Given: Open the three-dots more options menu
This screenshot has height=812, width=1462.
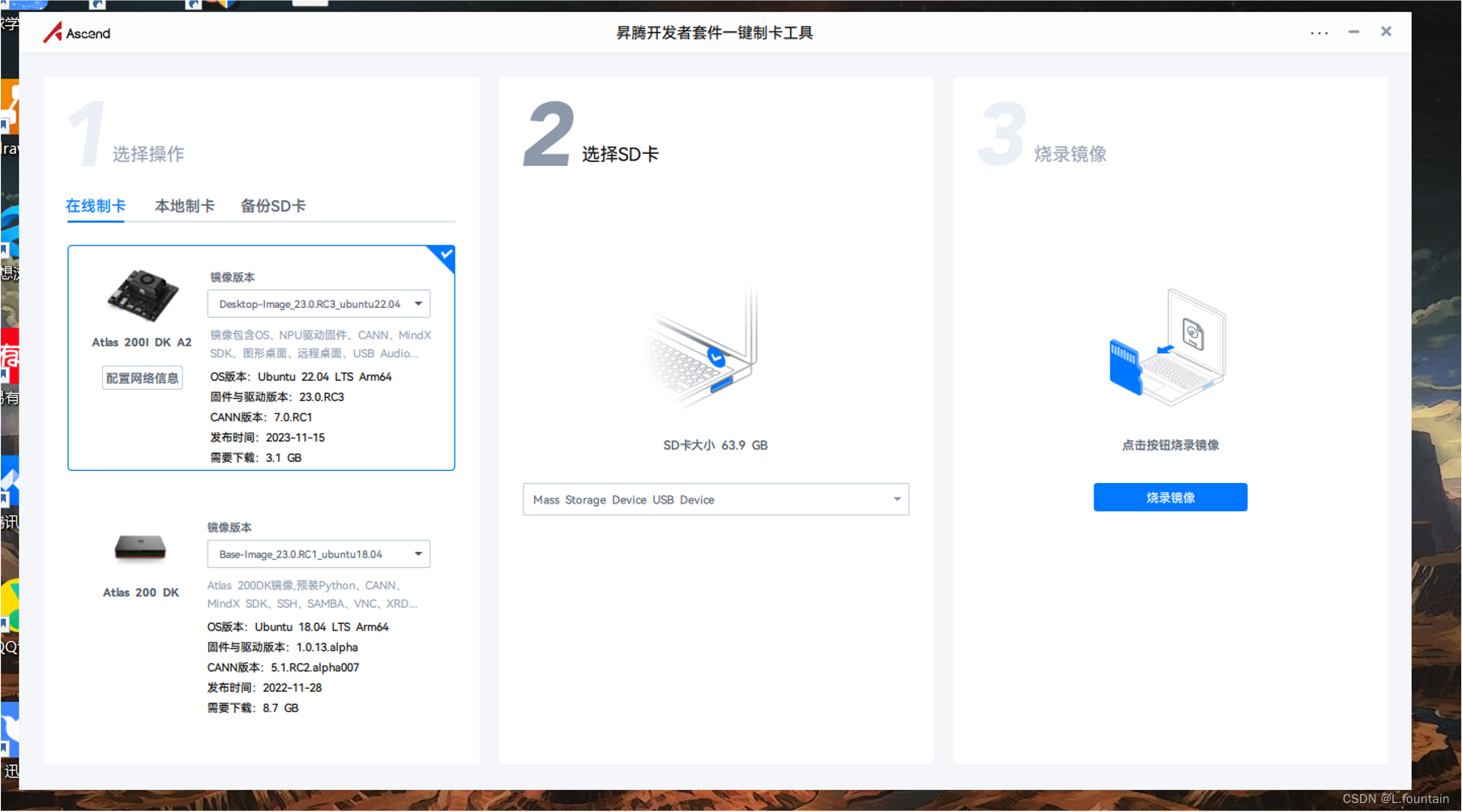Looking at the screenshot, I should (1319, 32).
